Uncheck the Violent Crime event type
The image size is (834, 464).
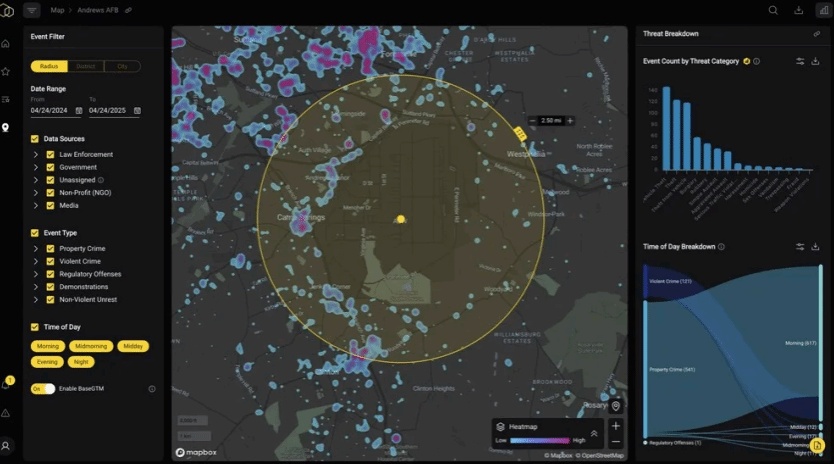point(50,261)
